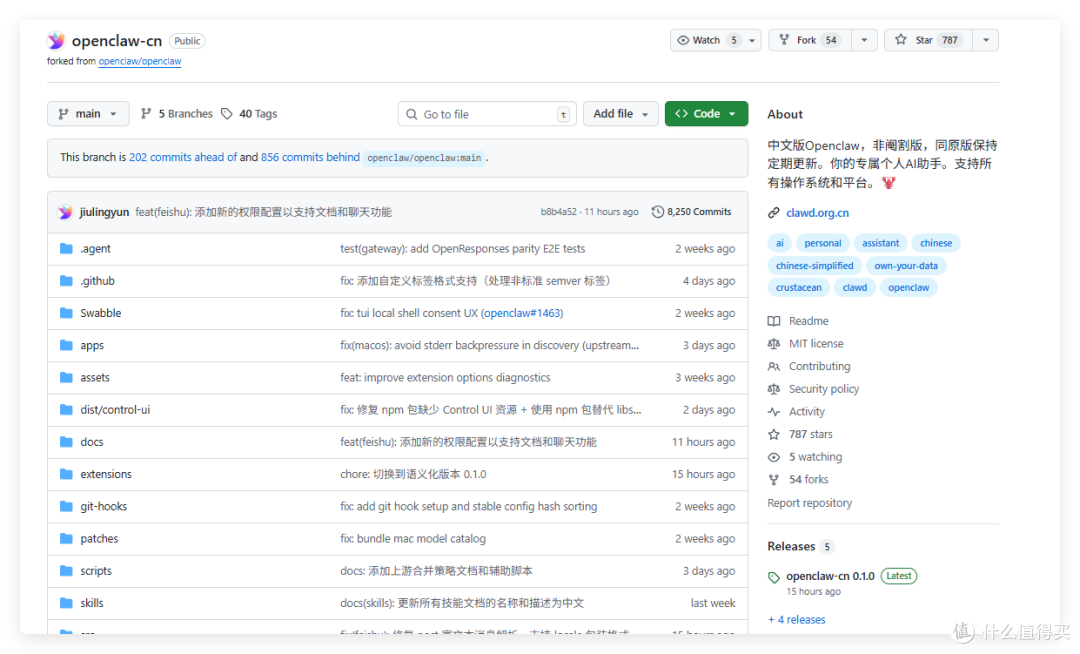This screenshot has width=1080, height=654.
Task: Click the .agent folder icon
Action: [66, 249]
